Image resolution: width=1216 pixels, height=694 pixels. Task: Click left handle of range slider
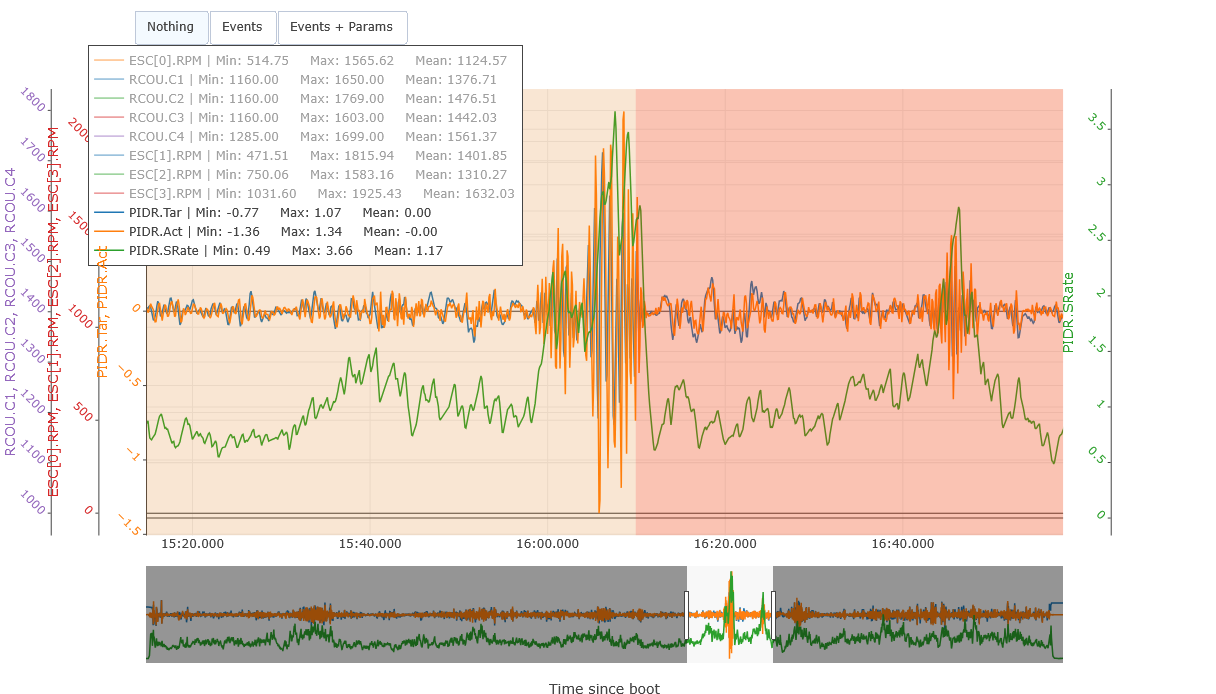coord(686,614)
